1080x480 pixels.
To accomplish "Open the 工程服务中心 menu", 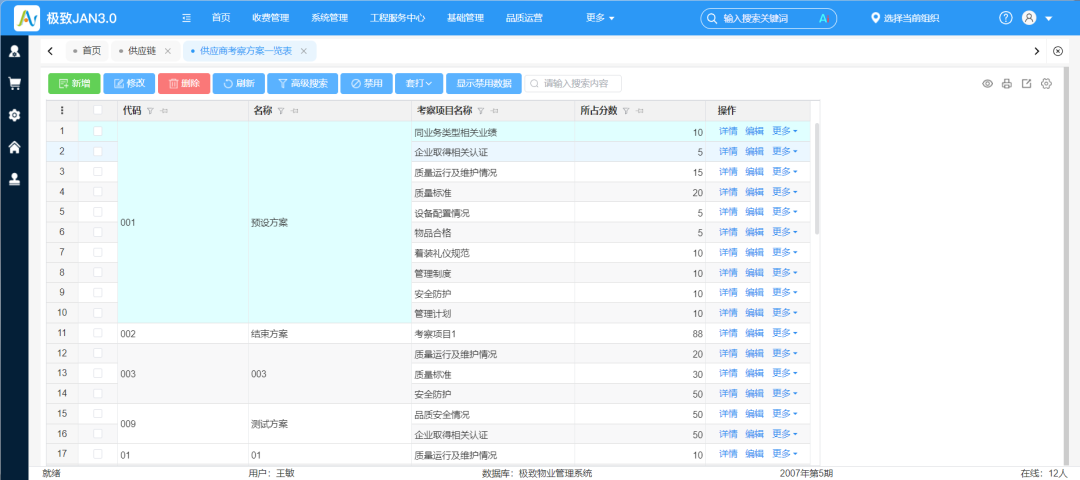I will [397, 18].
